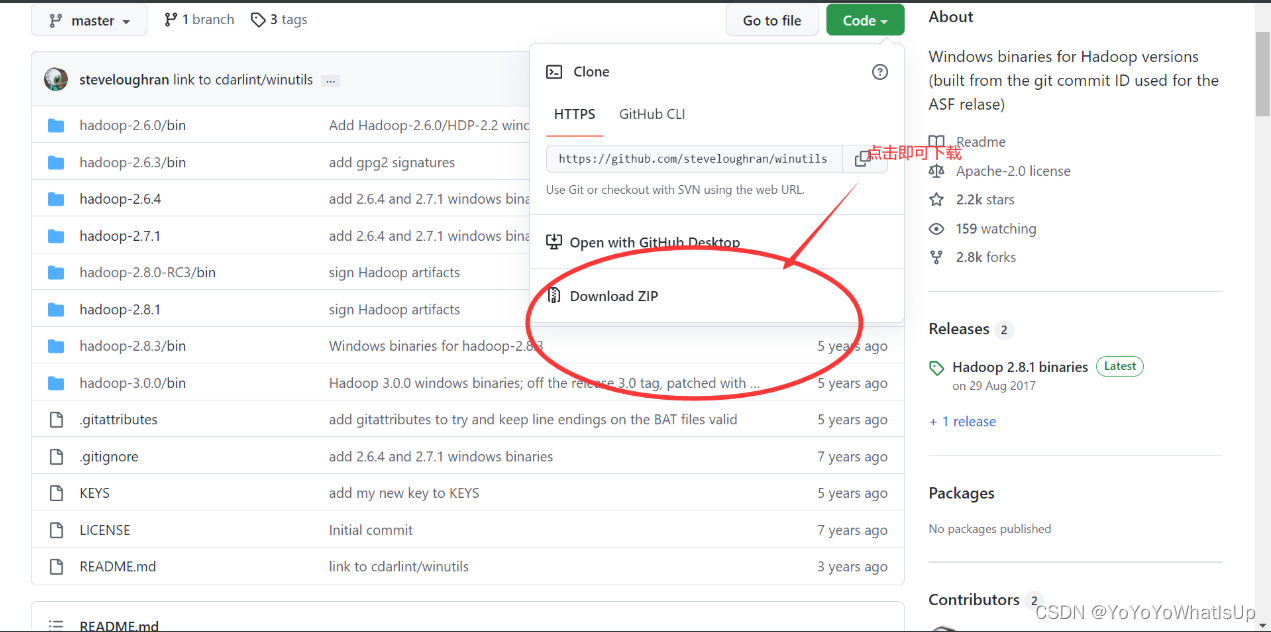
Task: Click the list icon beside README.md header
Action: pos(57,626)
